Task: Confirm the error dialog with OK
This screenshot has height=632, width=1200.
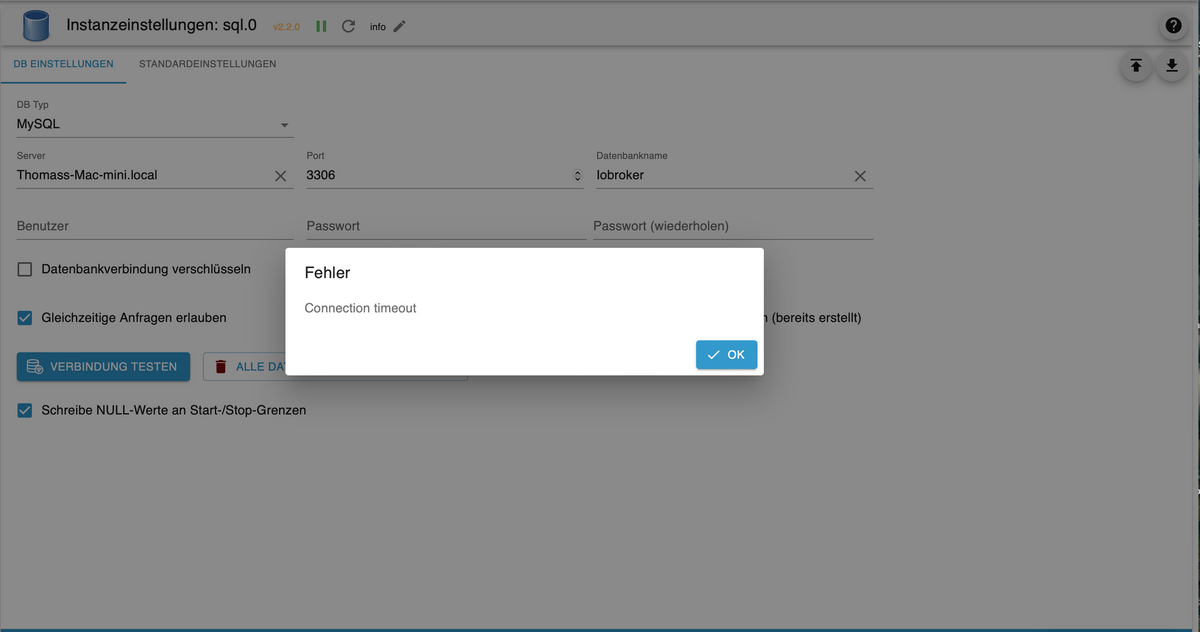Action: tap(726, 355)
